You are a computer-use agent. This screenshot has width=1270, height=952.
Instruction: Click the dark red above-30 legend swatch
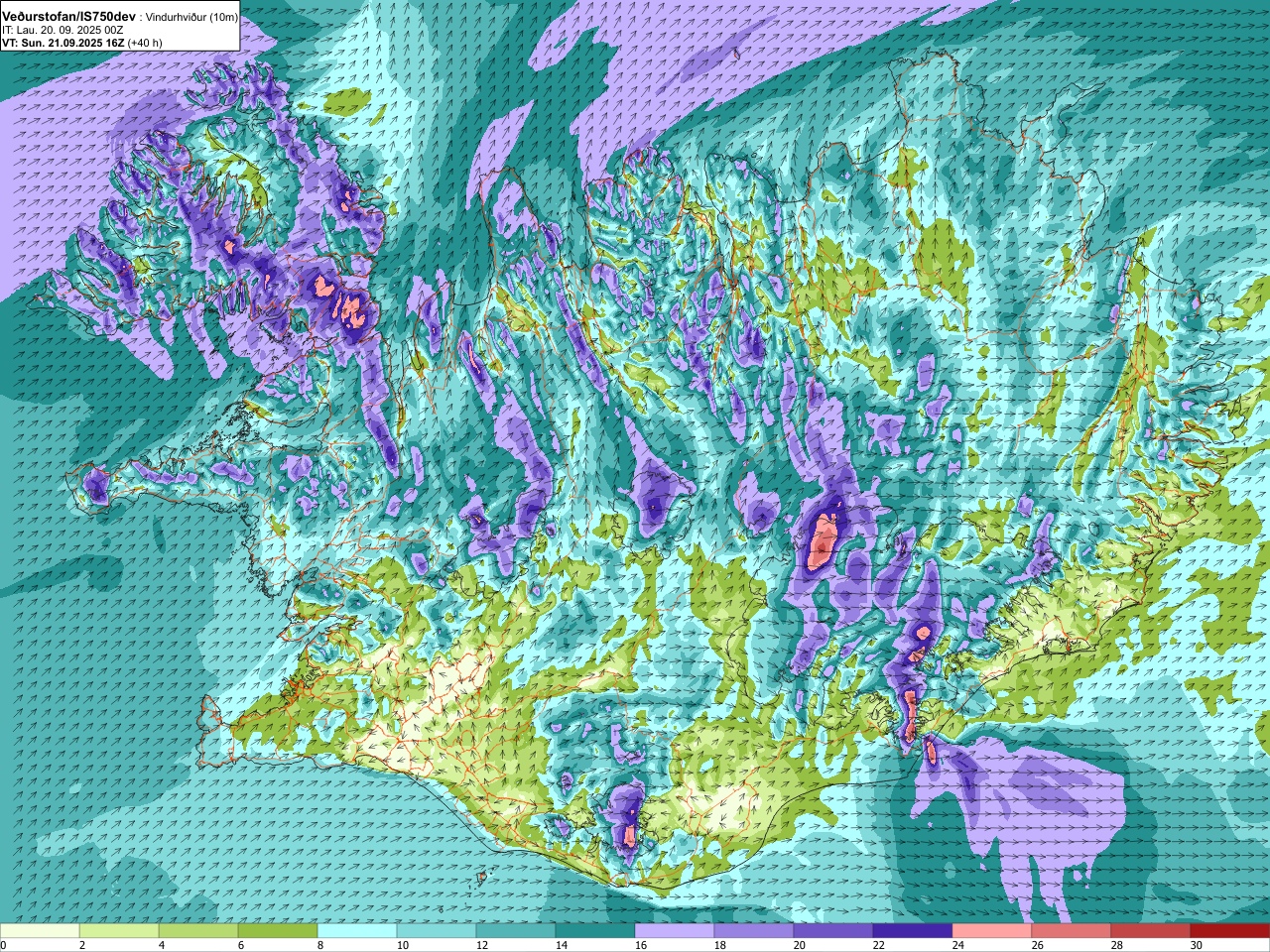point(1230,931)
